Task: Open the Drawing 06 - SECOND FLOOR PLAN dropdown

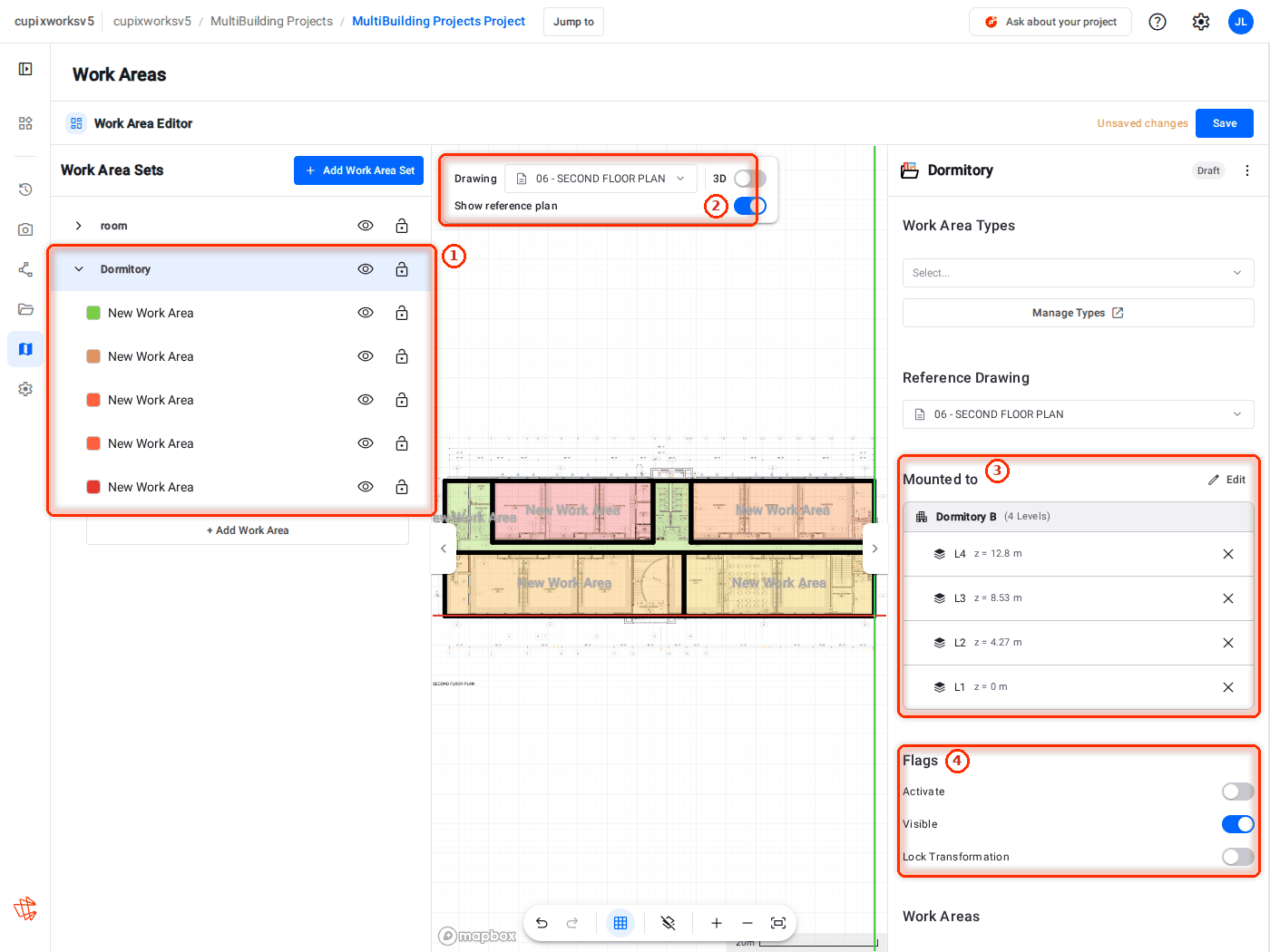Action: point(601,179)
